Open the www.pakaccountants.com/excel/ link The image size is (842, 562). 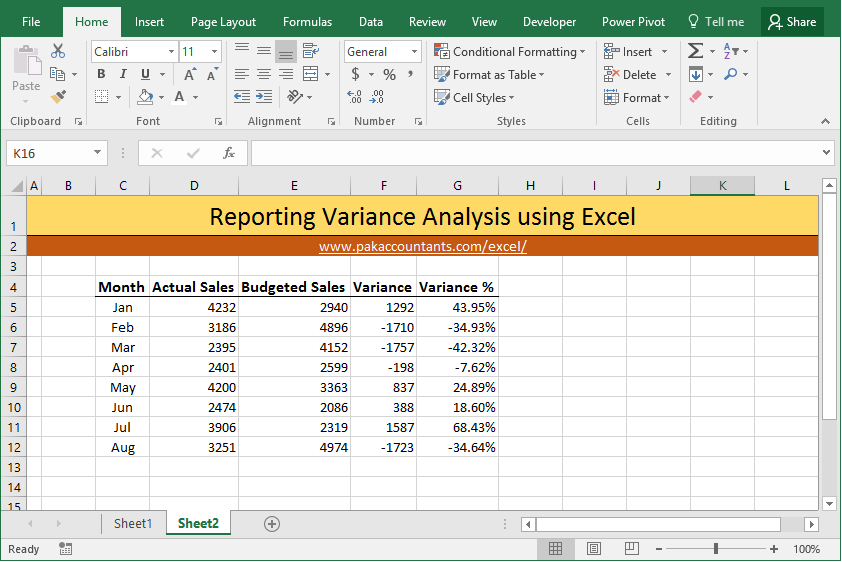pos(423,246)
